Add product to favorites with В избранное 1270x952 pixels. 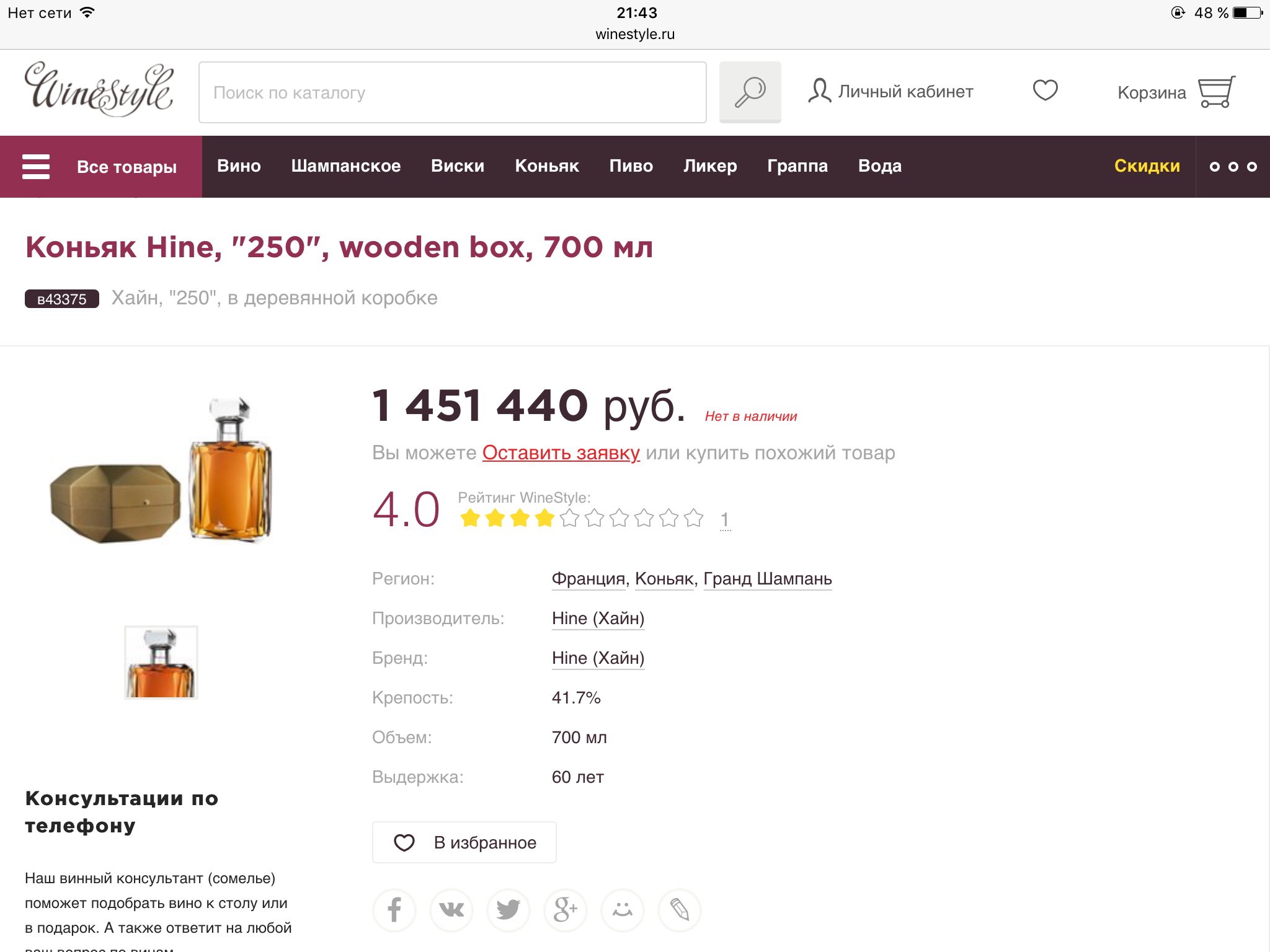[464, 842]
